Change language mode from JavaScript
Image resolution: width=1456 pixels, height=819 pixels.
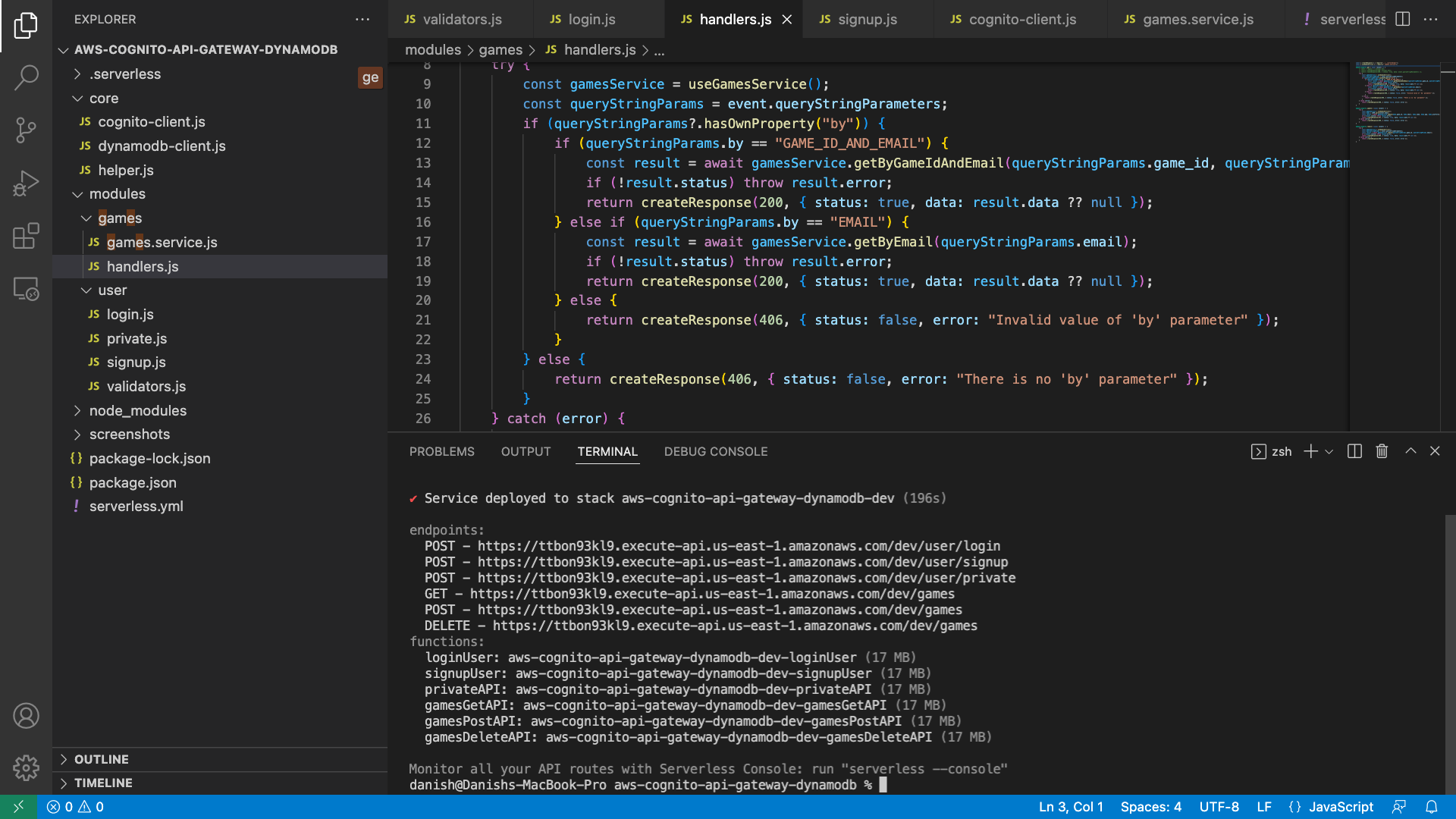[x=1340, y=807]
